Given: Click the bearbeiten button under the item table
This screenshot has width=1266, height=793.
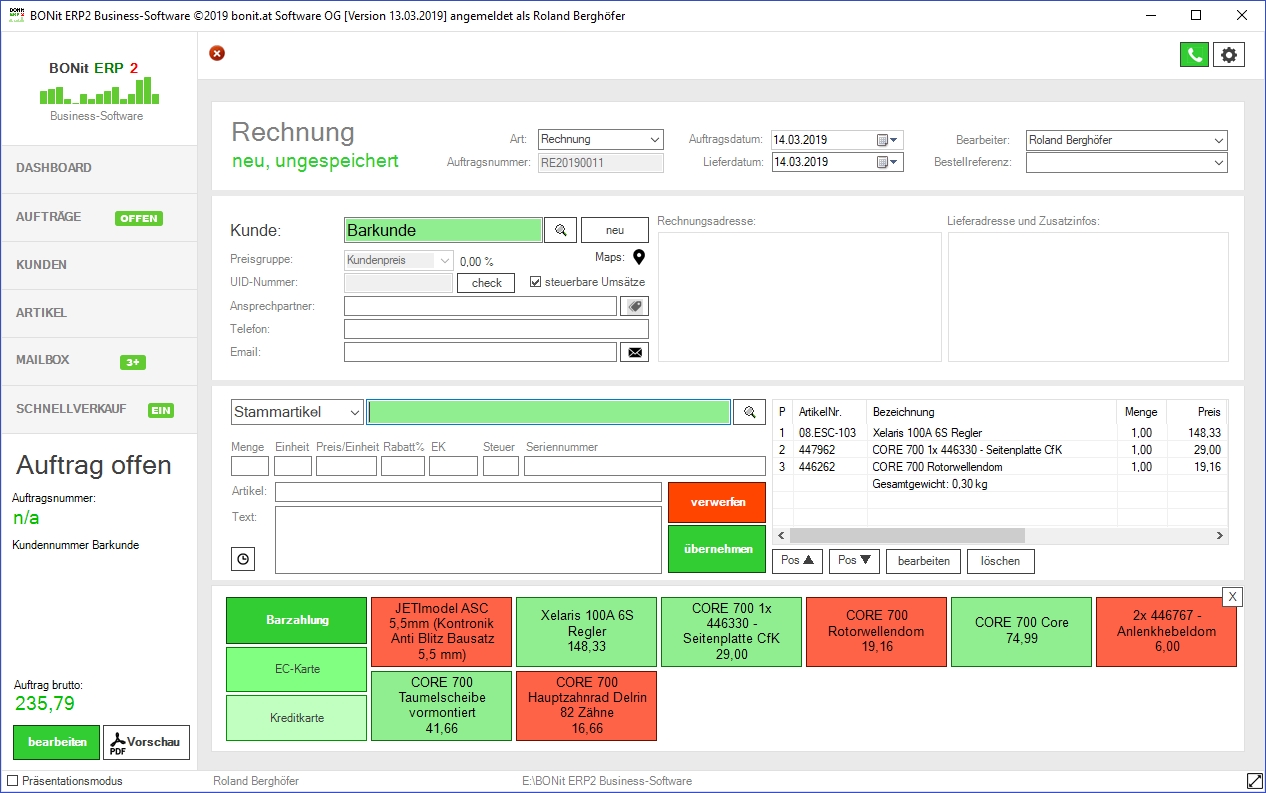Looking at the screenshot, I should point(924,561).
